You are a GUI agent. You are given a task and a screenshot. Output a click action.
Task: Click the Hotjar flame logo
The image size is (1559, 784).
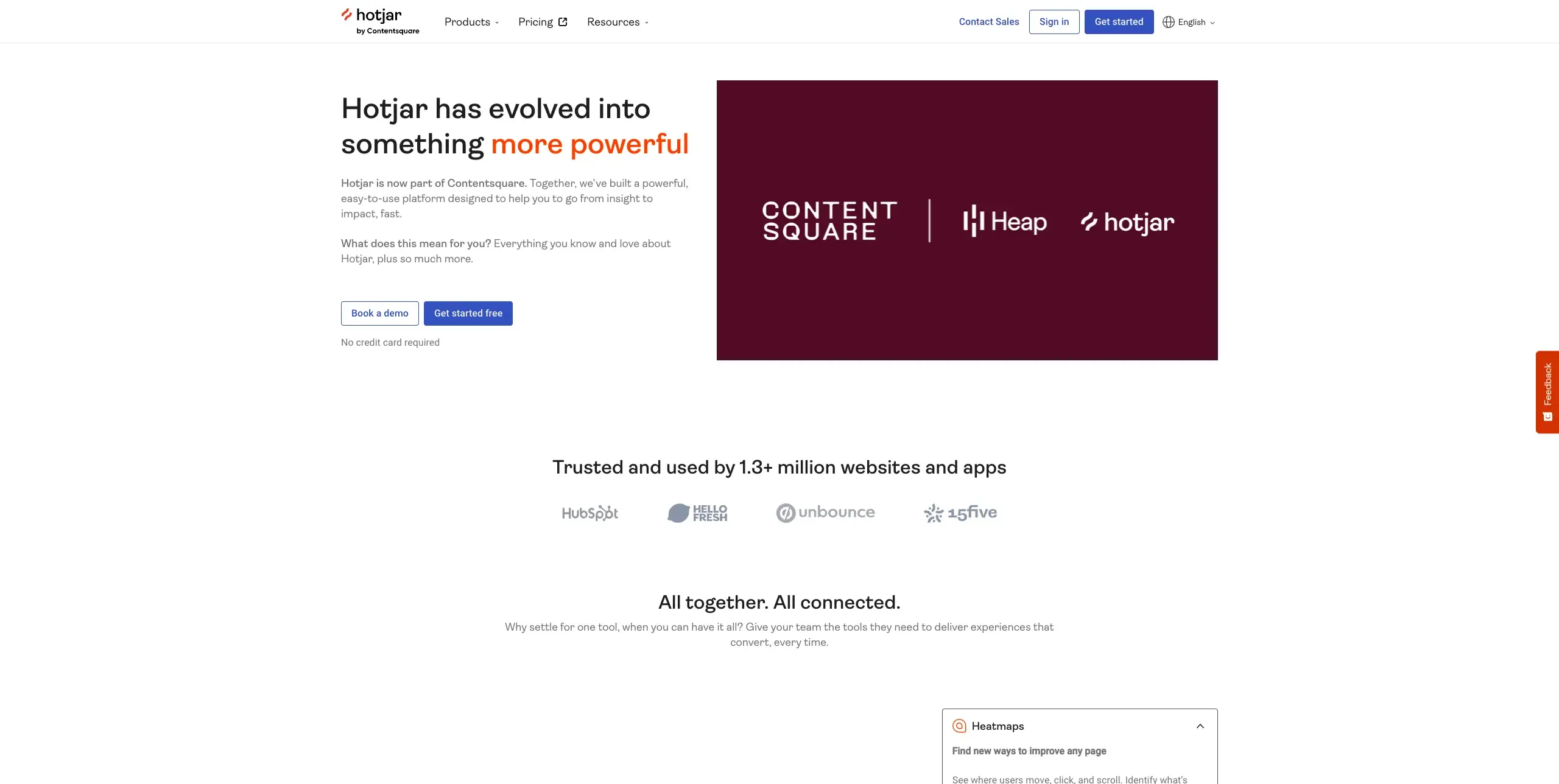point(347,15)
